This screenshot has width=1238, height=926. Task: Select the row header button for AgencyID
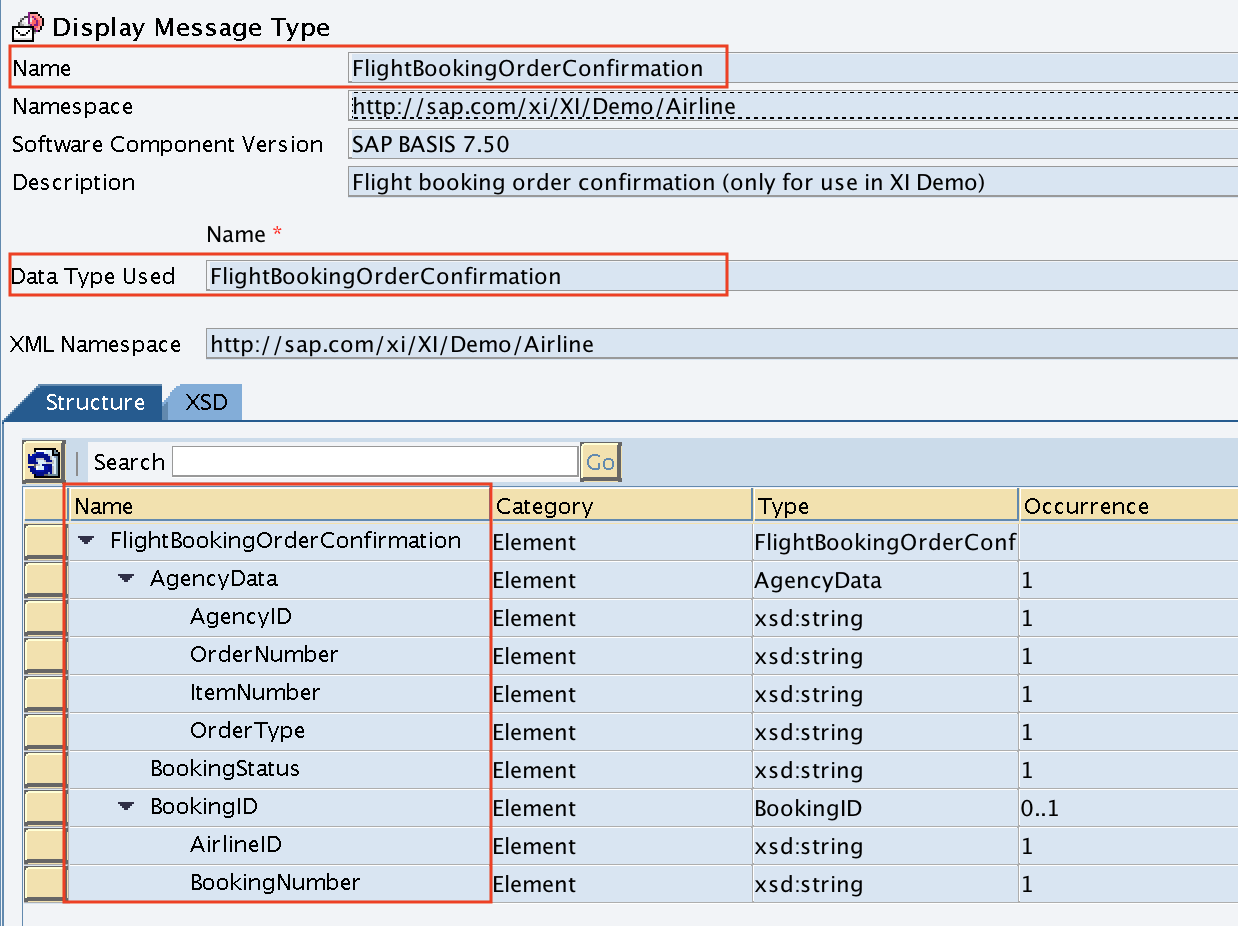[45, 618]
